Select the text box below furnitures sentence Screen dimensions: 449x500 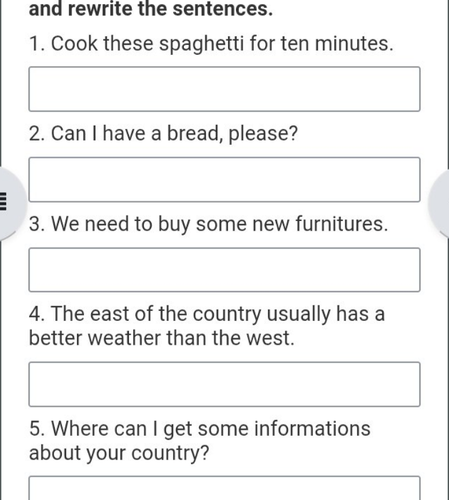[224, 270]
